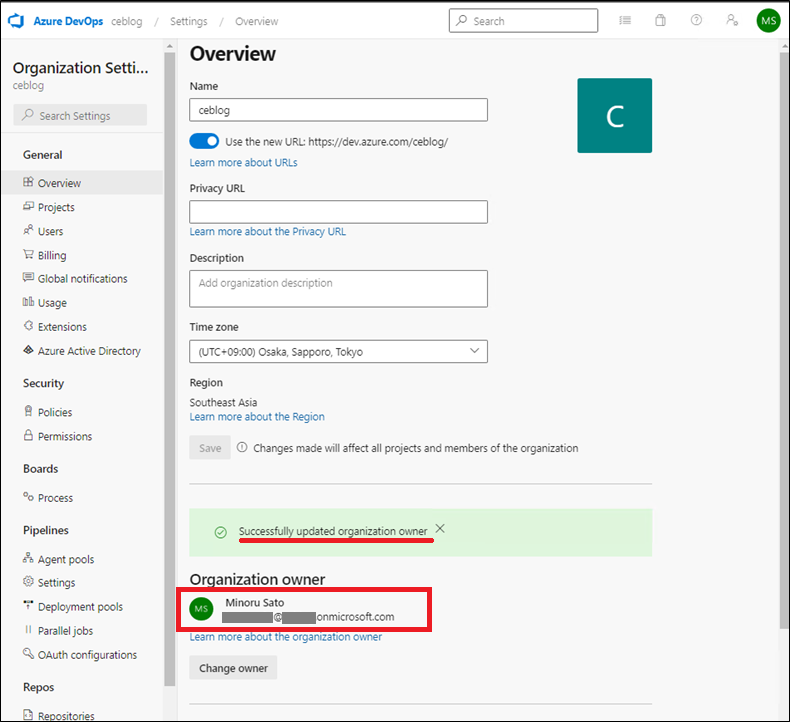Click the Extensions icon
The image size is (790, 722).
(28, 325)
